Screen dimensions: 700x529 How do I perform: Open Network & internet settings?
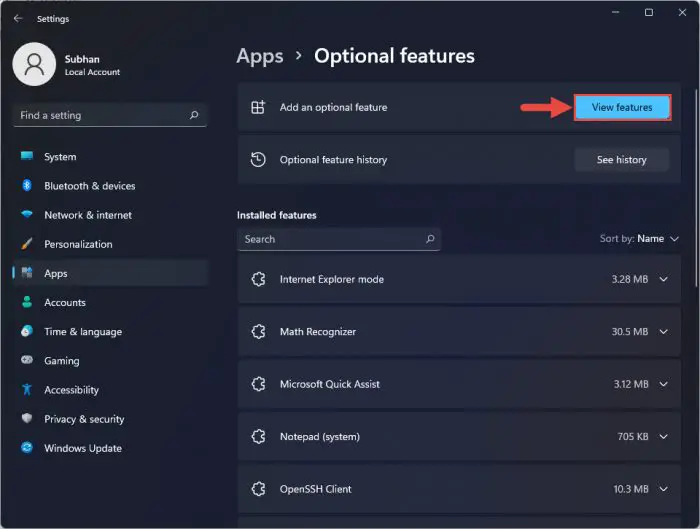111,215
